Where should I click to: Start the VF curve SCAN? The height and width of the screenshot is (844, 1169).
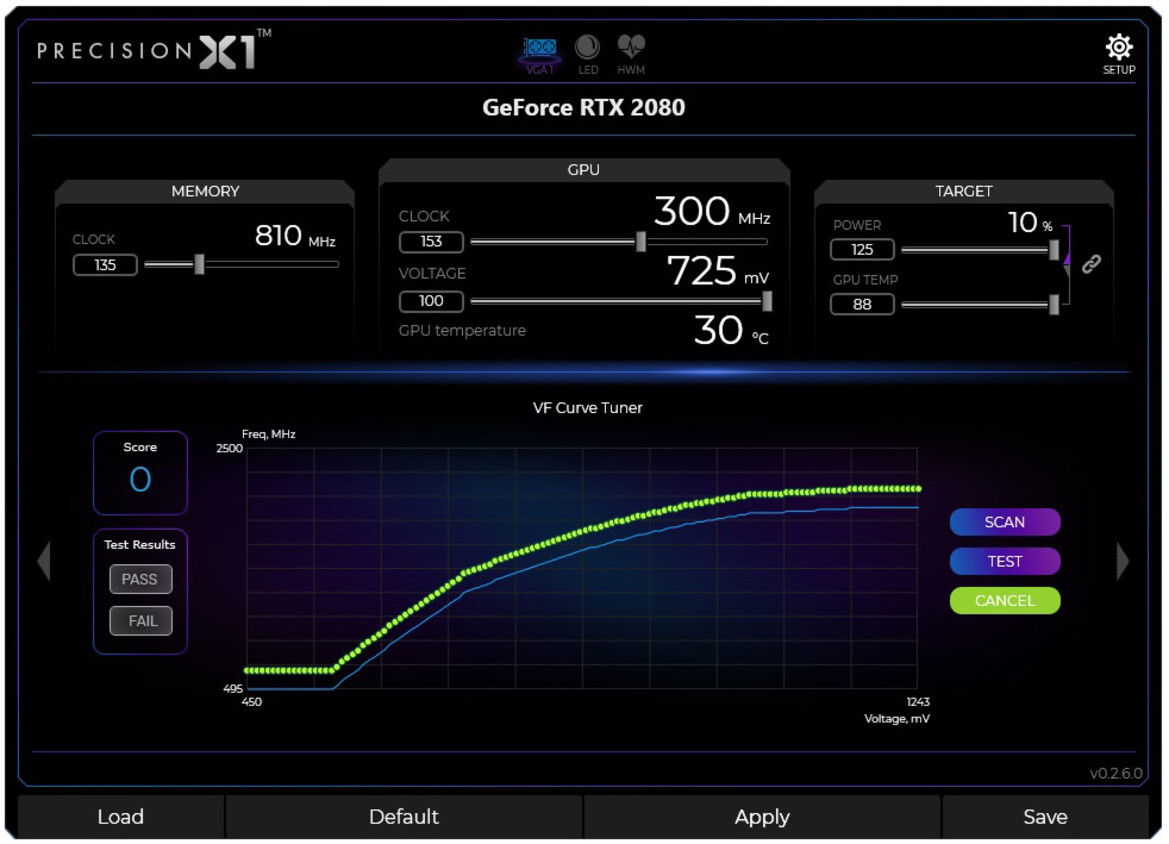click(1004, 522)
